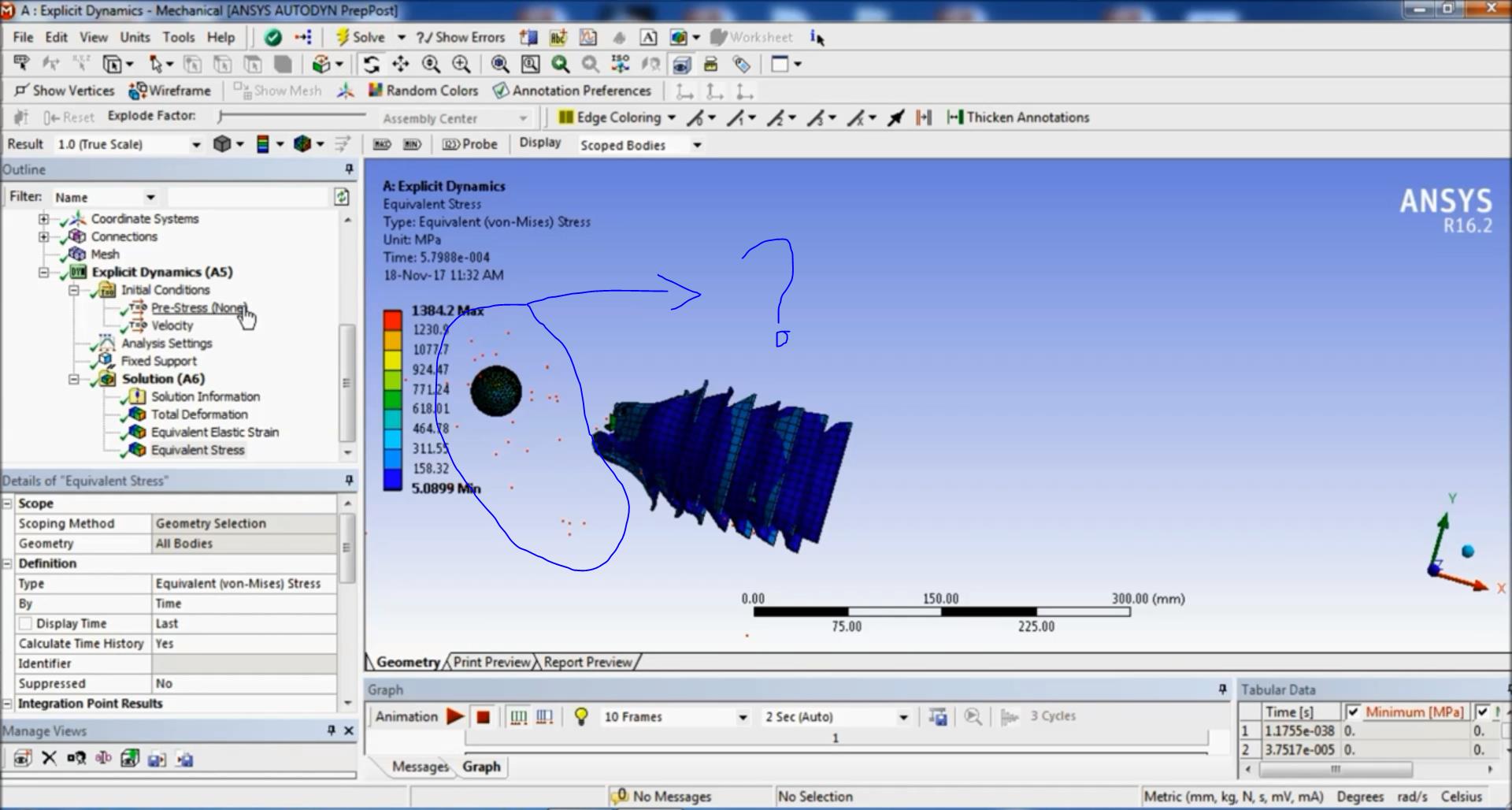This screenshot has height=810, width=1512.
Task: Click the Geometry All Bodies field
Action: [x=244, y=544]
